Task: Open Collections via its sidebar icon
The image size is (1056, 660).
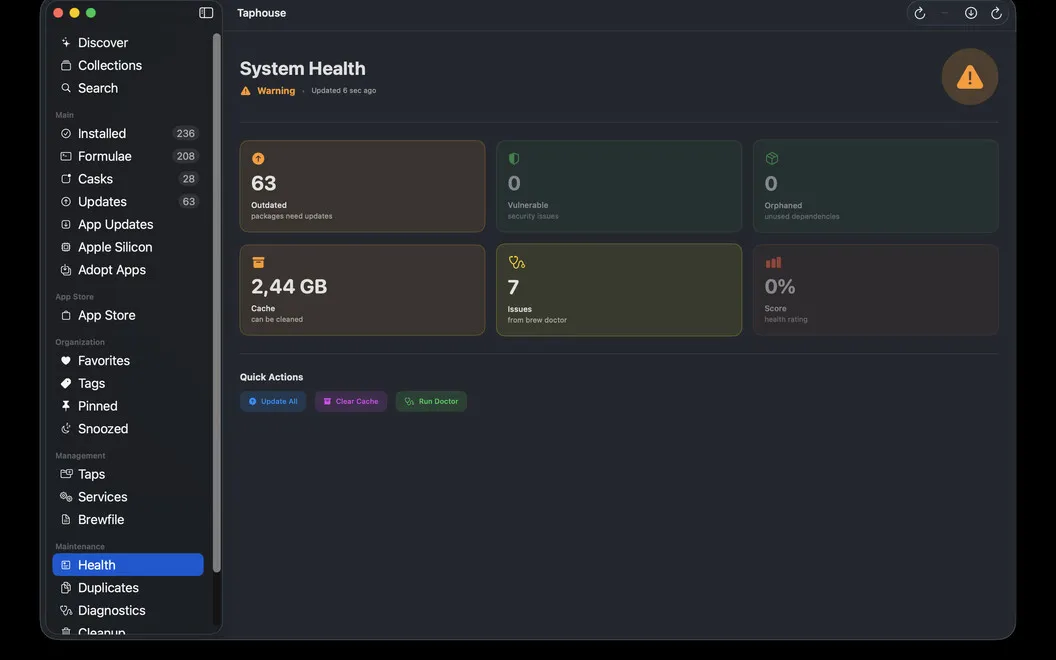Action: [66, 65]
